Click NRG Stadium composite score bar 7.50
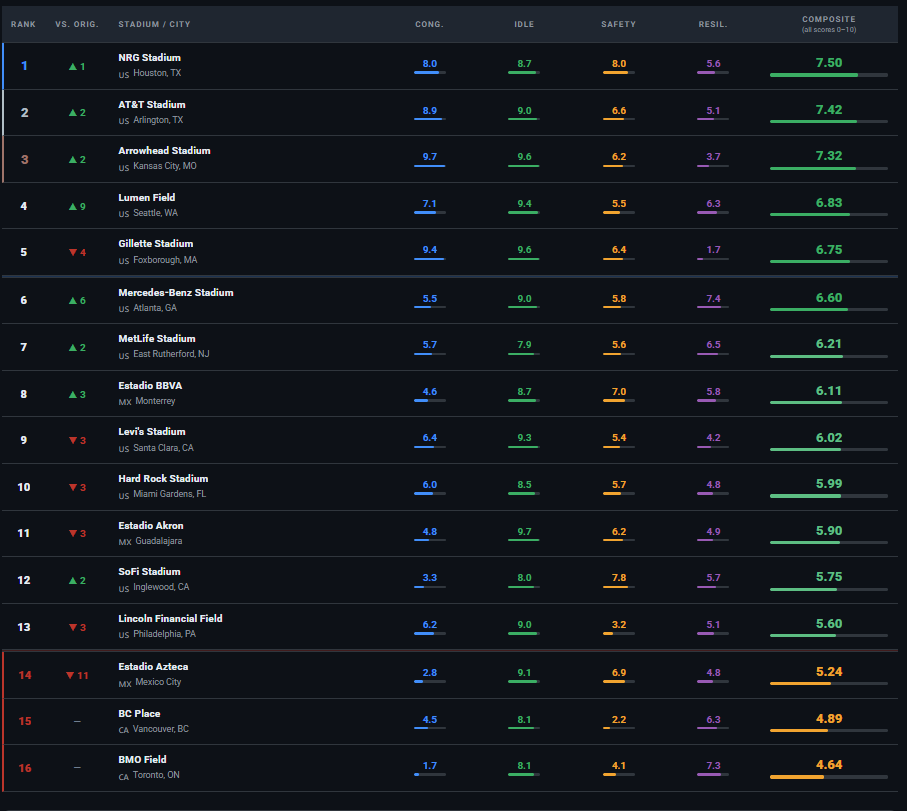907x811 pixels. pyautogui.click(x=828, y=75)
